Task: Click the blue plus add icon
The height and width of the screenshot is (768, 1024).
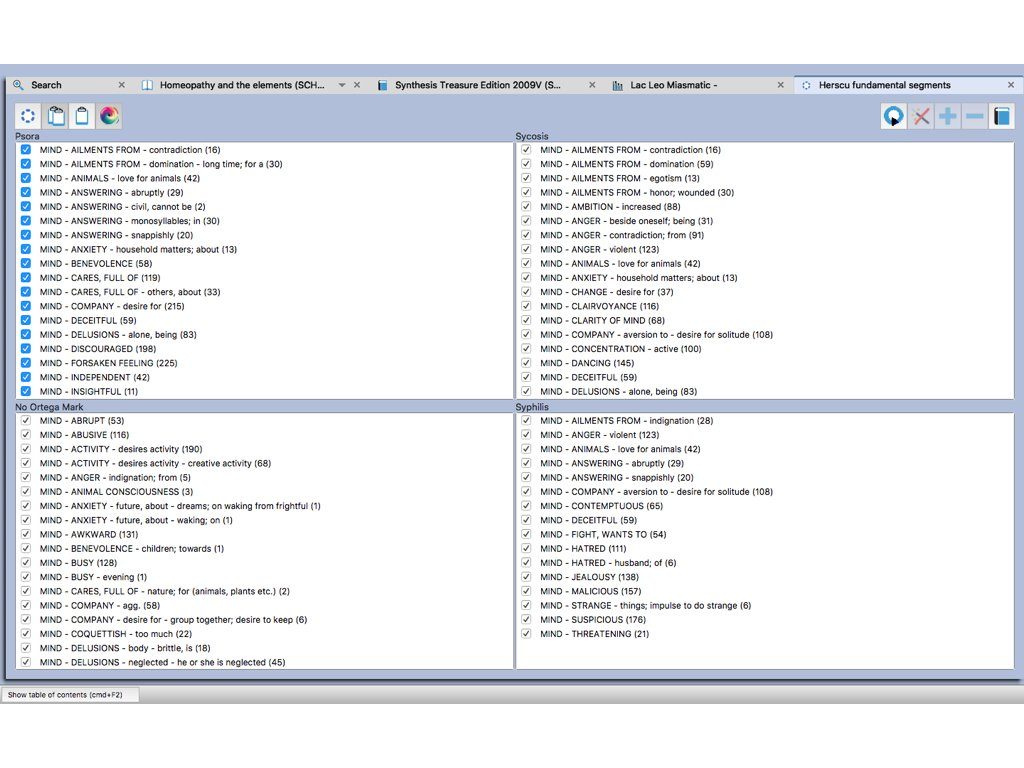Action: pyautogui.click(x=948, y=116)
